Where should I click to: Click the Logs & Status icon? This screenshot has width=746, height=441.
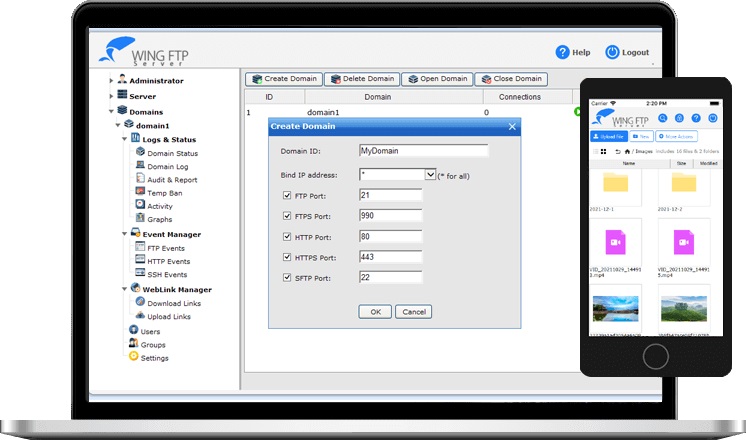click(x=136, y=138)
